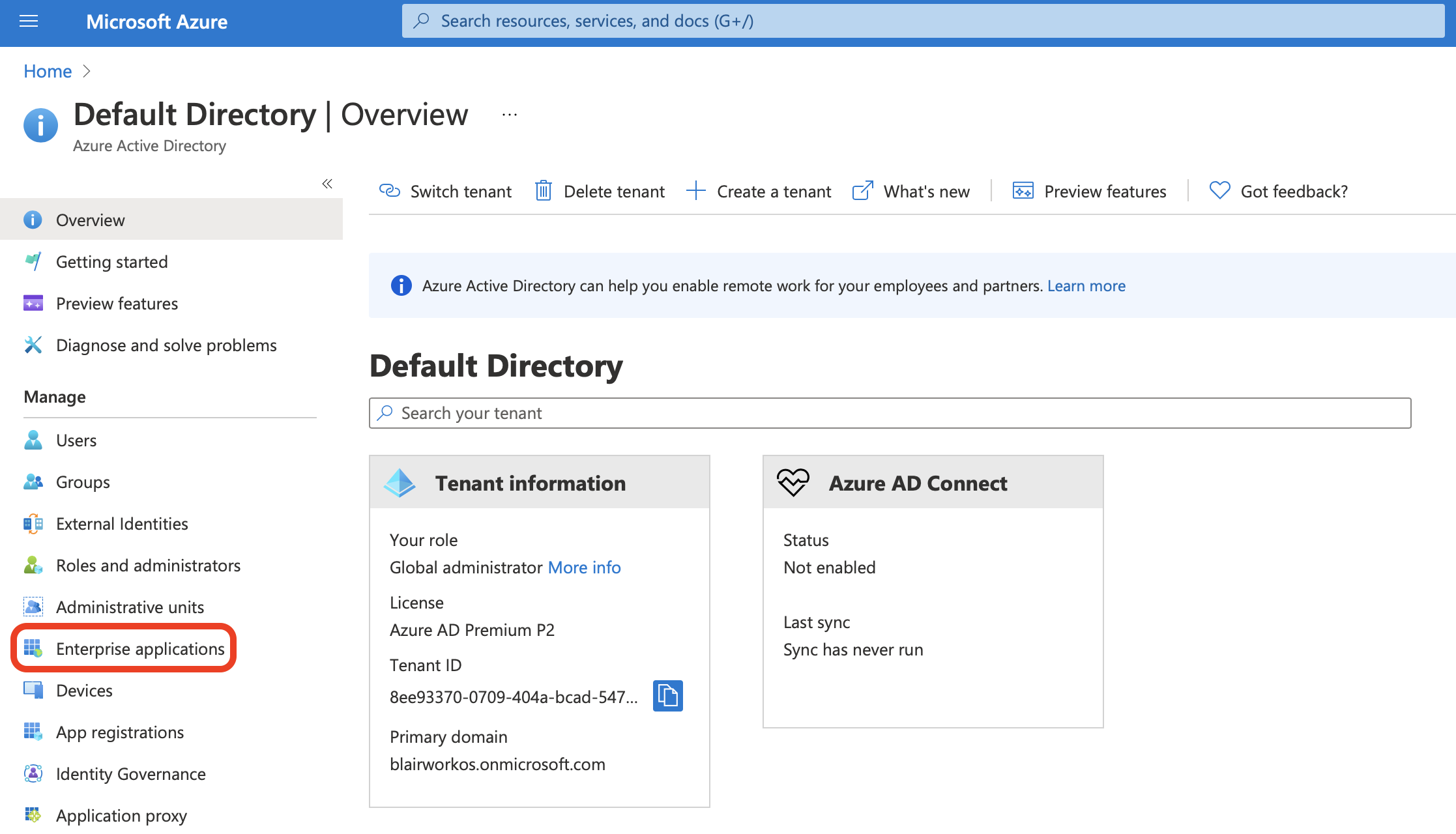Click the info icon in remote work banner
Viewport: 1456px width, 834px height.
(401, 285)
